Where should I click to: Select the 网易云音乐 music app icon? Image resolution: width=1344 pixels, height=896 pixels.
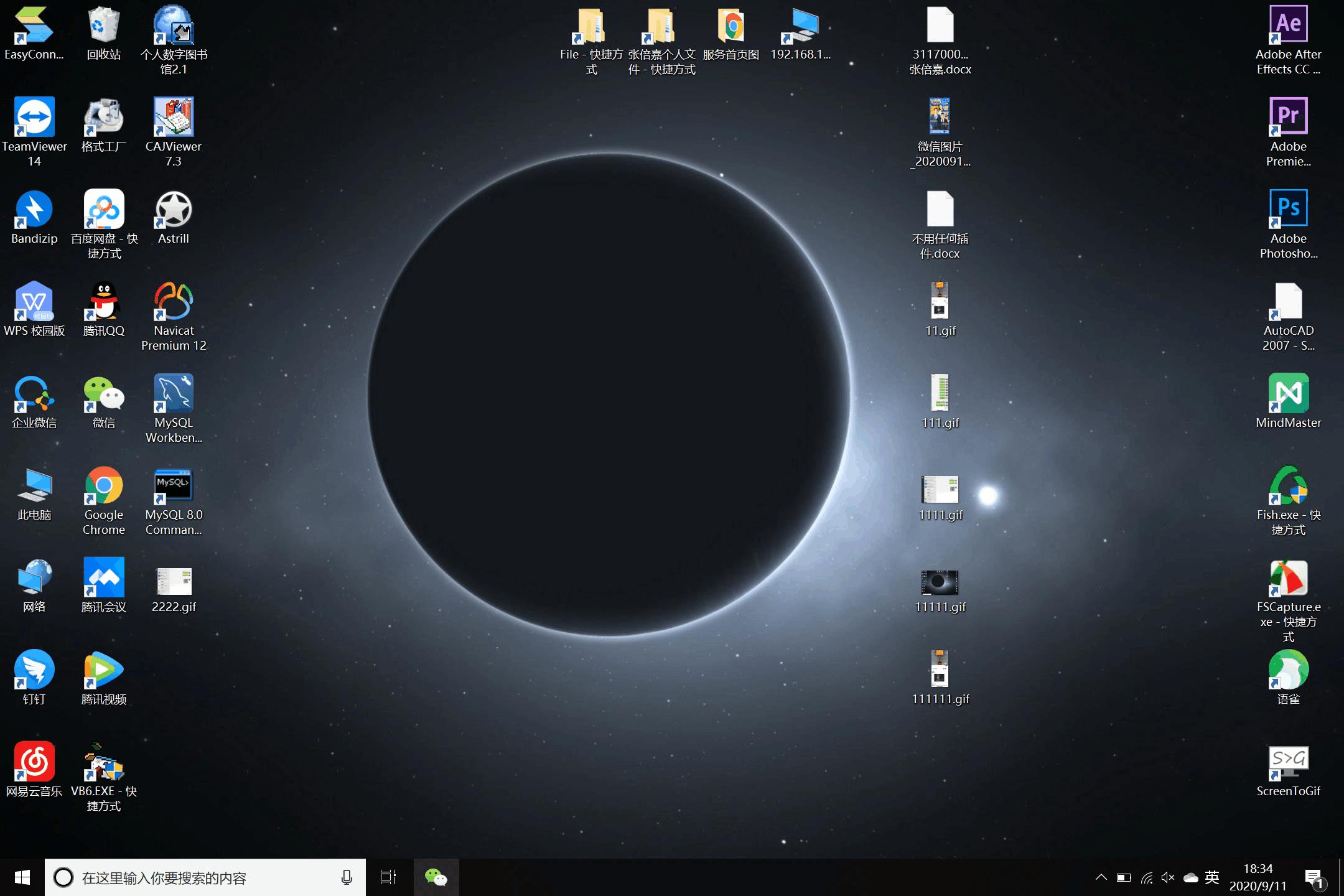(x=34, y=762)
